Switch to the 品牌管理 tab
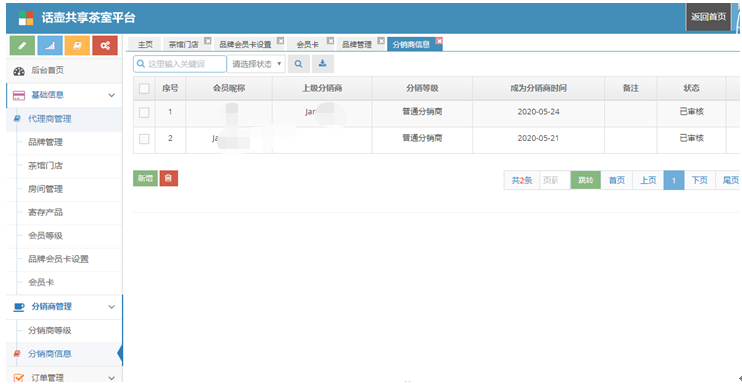This screenshot has height=384, width=742. pyautogui.click(x=357, y=45)
